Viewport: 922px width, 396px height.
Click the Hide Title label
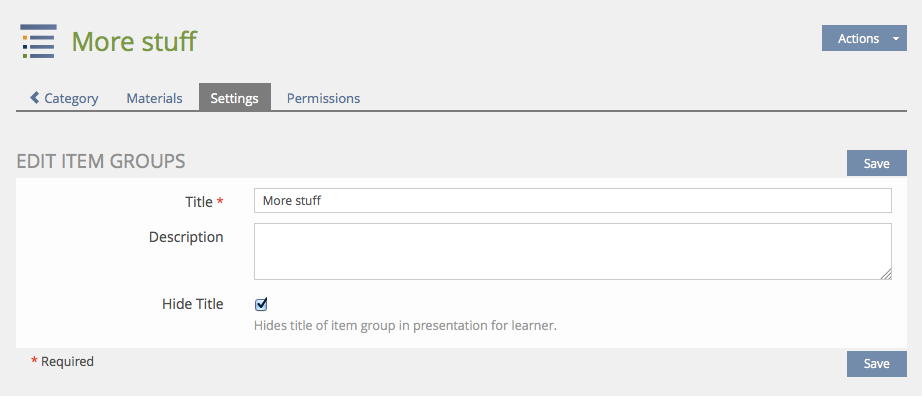click(x=192, y=304)
